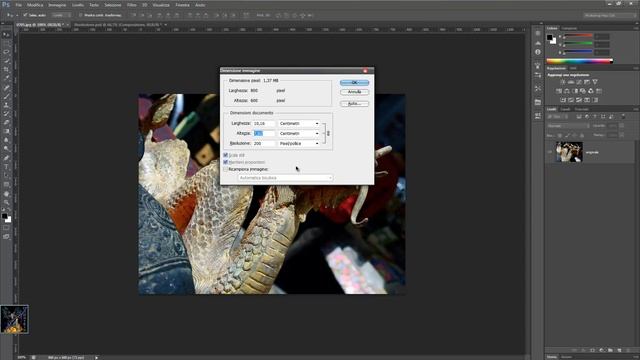This screenshot has width=640, height=360.
Task: Open Larghezza unit dropdown Centimetri
Action: [x=299, y=123]
